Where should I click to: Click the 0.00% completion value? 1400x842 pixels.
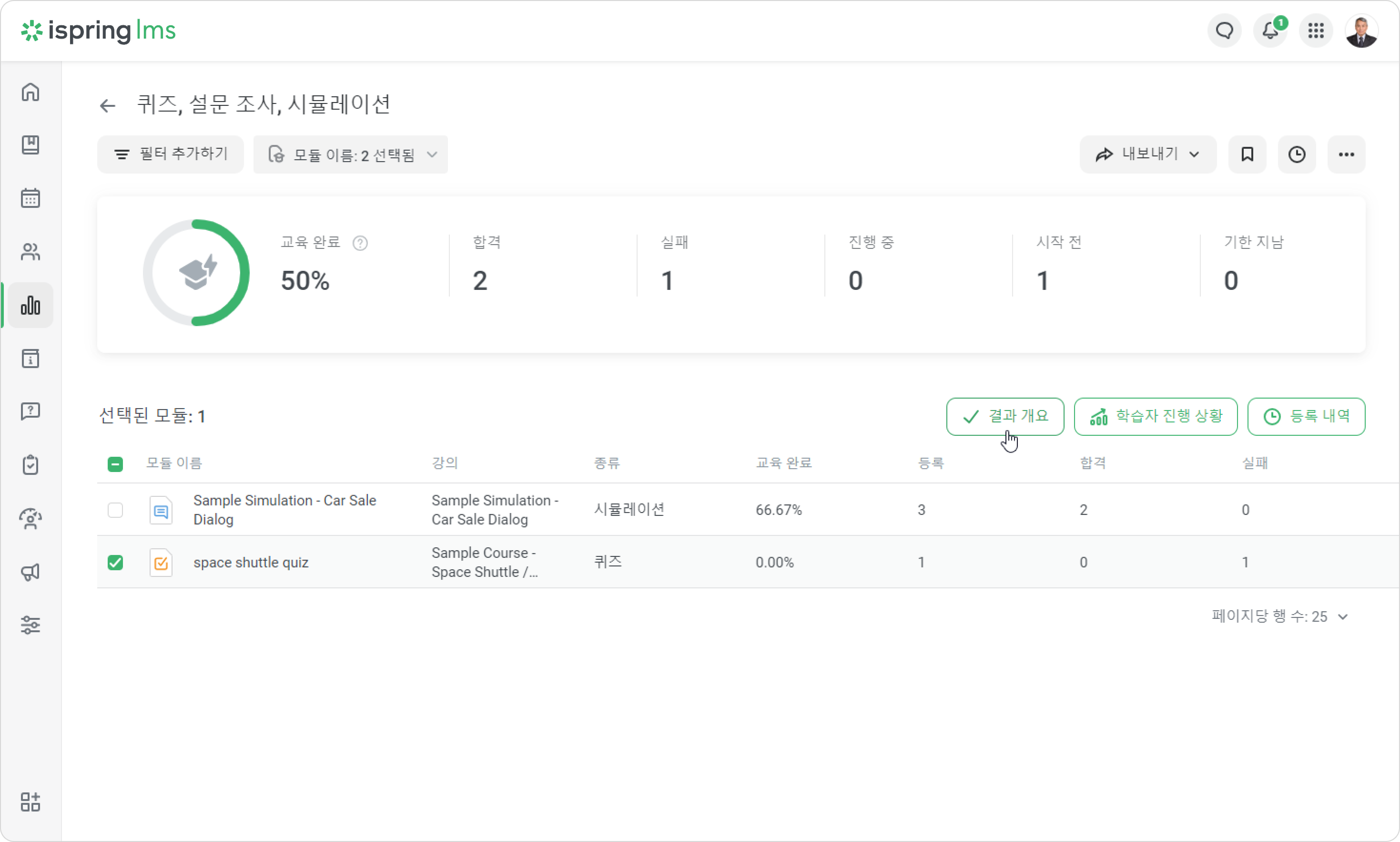tap(775, 563)
